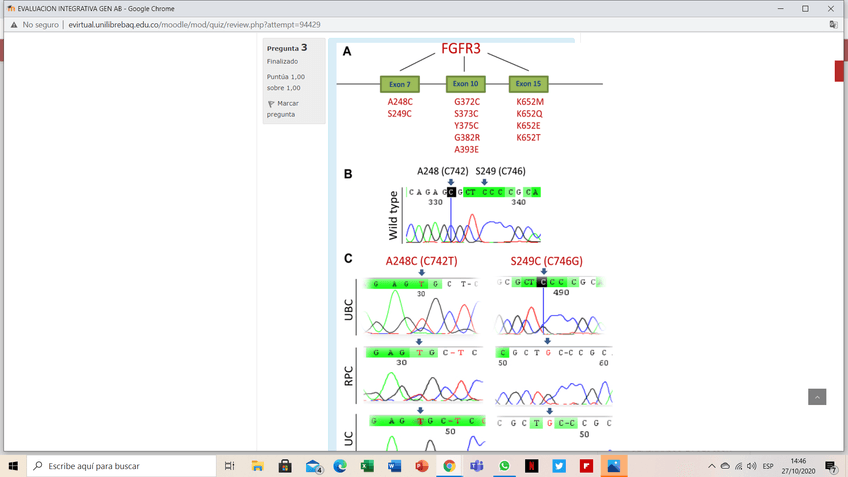This screenshot has width=848, height=477.
Task: Open Microsoft Store from the taskbar
Action: pos(285,466)
